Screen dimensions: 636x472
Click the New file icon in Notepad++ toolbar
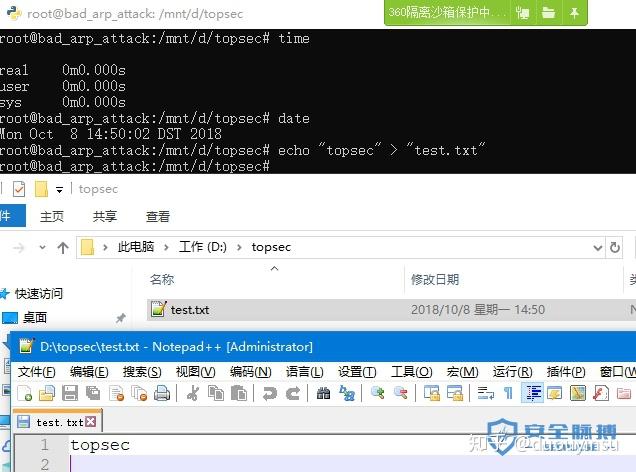25,393
